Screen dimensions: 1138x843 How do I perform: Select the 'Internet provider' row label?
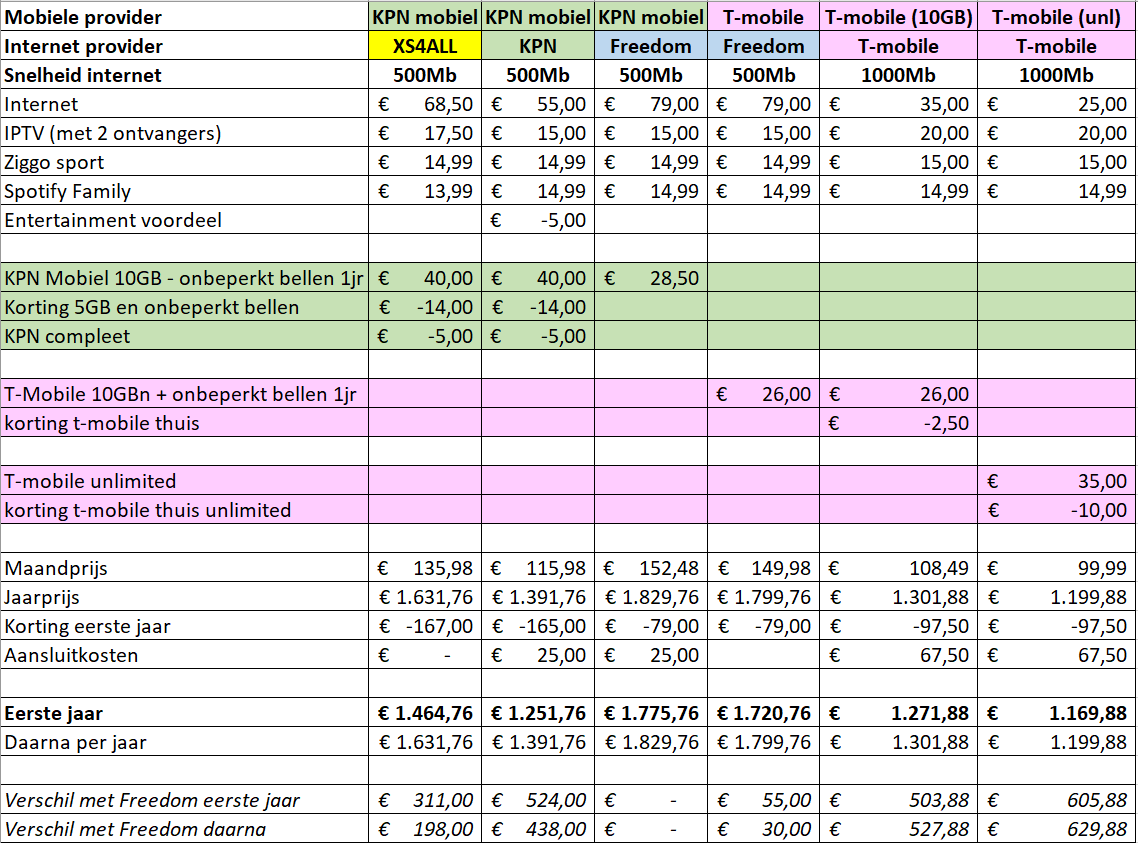(x=184, y=46)
